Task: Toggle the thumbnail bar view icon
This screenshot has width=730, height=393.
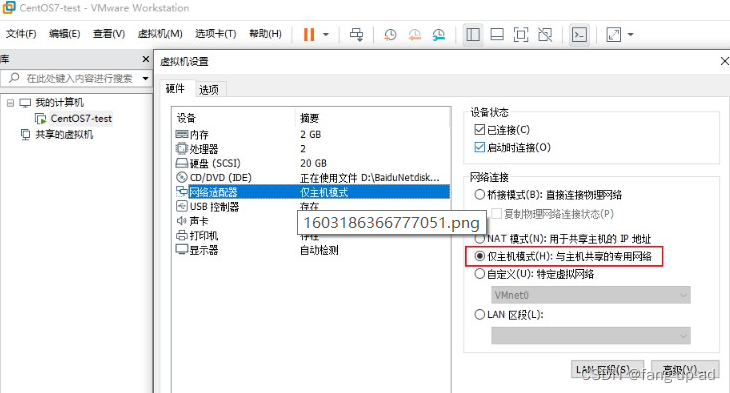Action: click(x=497, y=34)
